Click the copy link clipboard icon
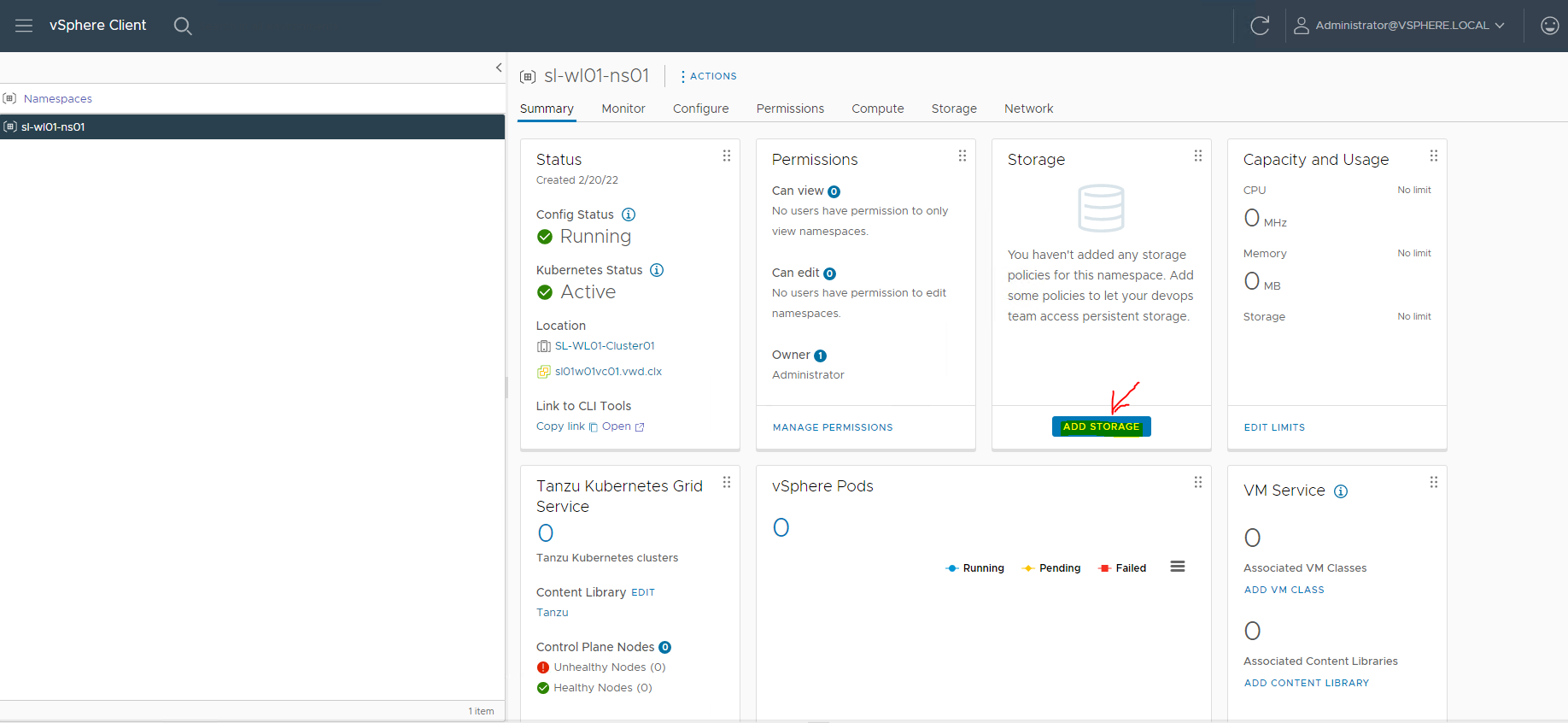The width and height of the screenshot is (1568, 723). coord(594,427)
